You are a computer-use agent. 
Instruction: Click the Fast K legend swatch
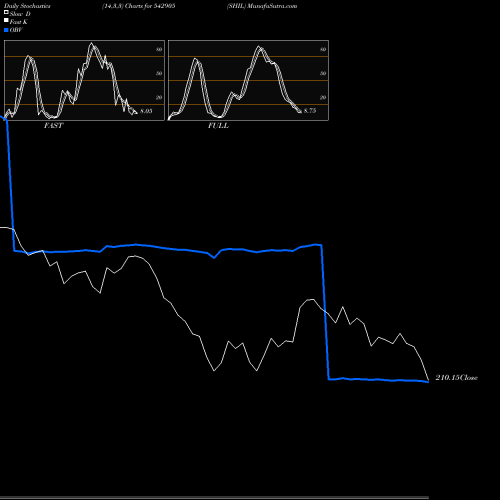6,20
